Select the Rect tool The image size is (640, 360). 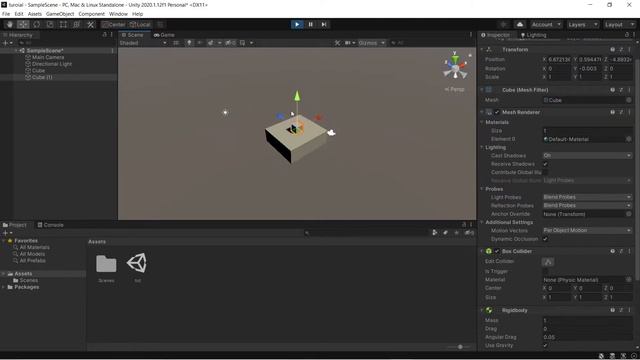coord(63,24)
